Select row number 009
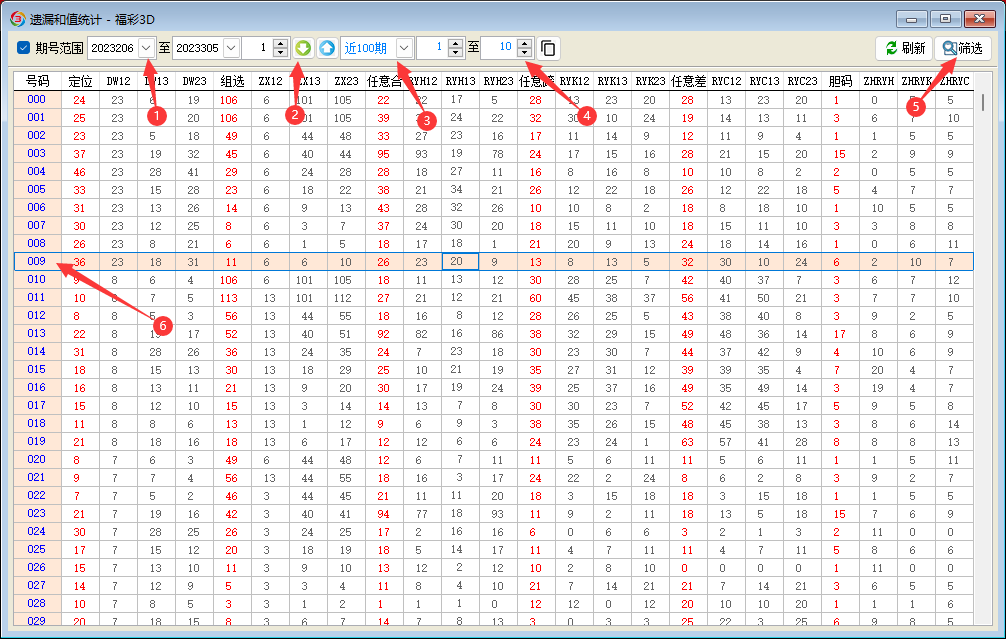The height and width of the screenshot is (639, 1006). click(x=36, y=261)
